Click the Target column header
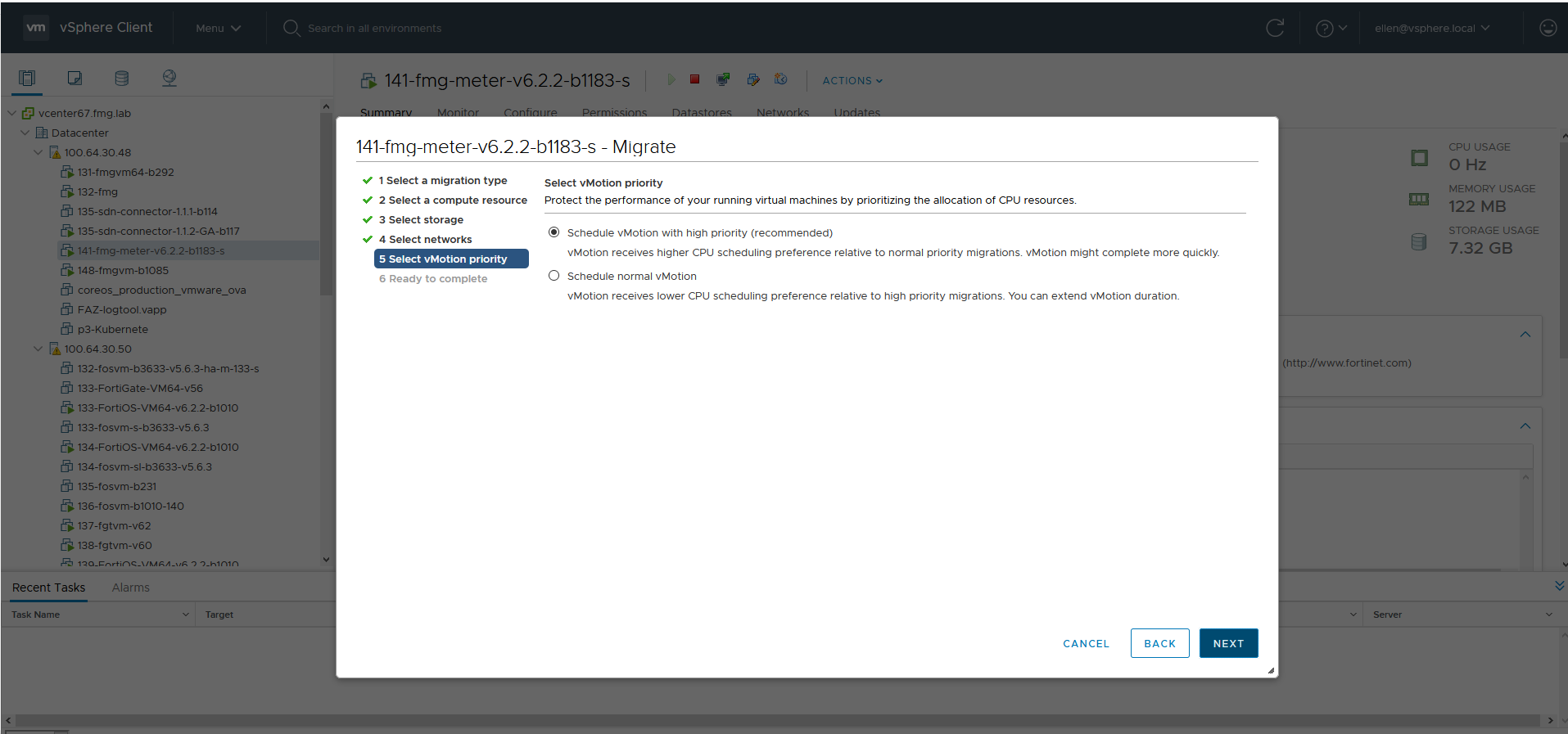1568x734 pixels. (219, 615)
